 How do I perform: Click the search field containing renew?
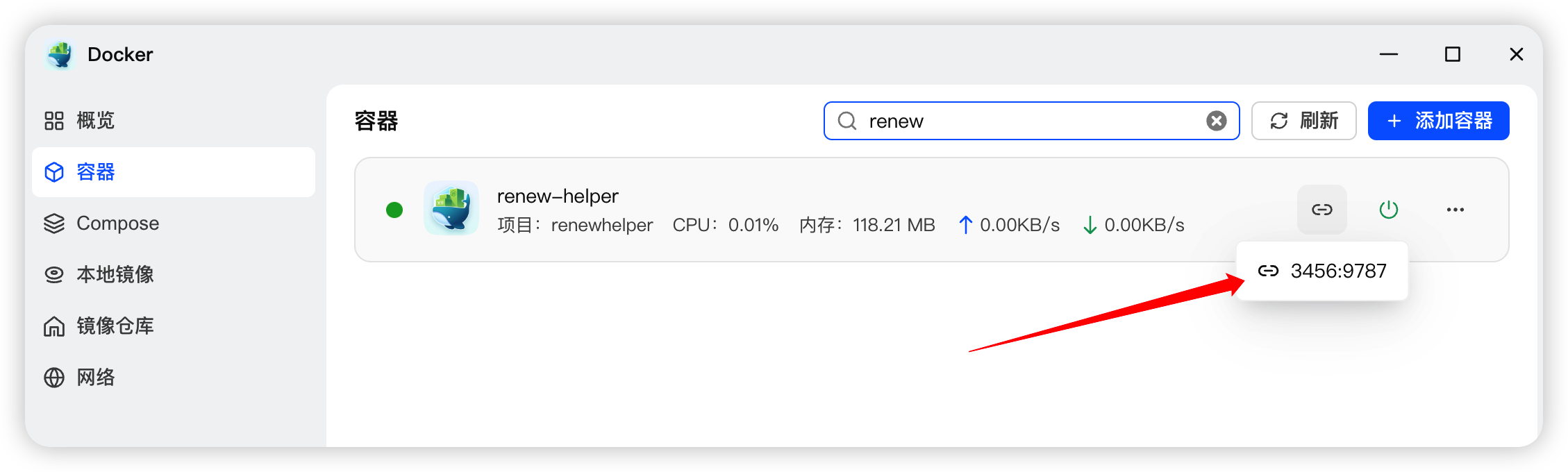coord(1028,121)
